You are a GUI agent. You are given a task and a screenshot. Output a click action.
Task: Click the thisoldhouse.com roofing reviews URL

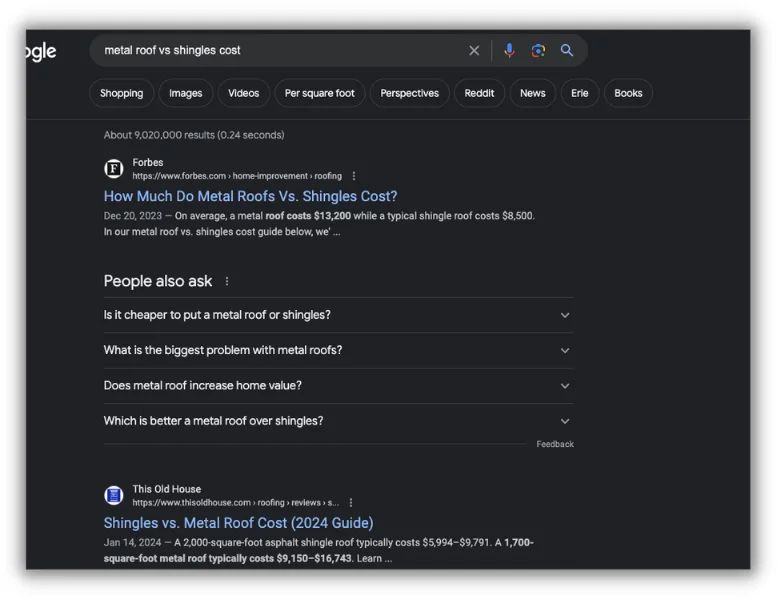pyautogui.click(x=235, y=502)
